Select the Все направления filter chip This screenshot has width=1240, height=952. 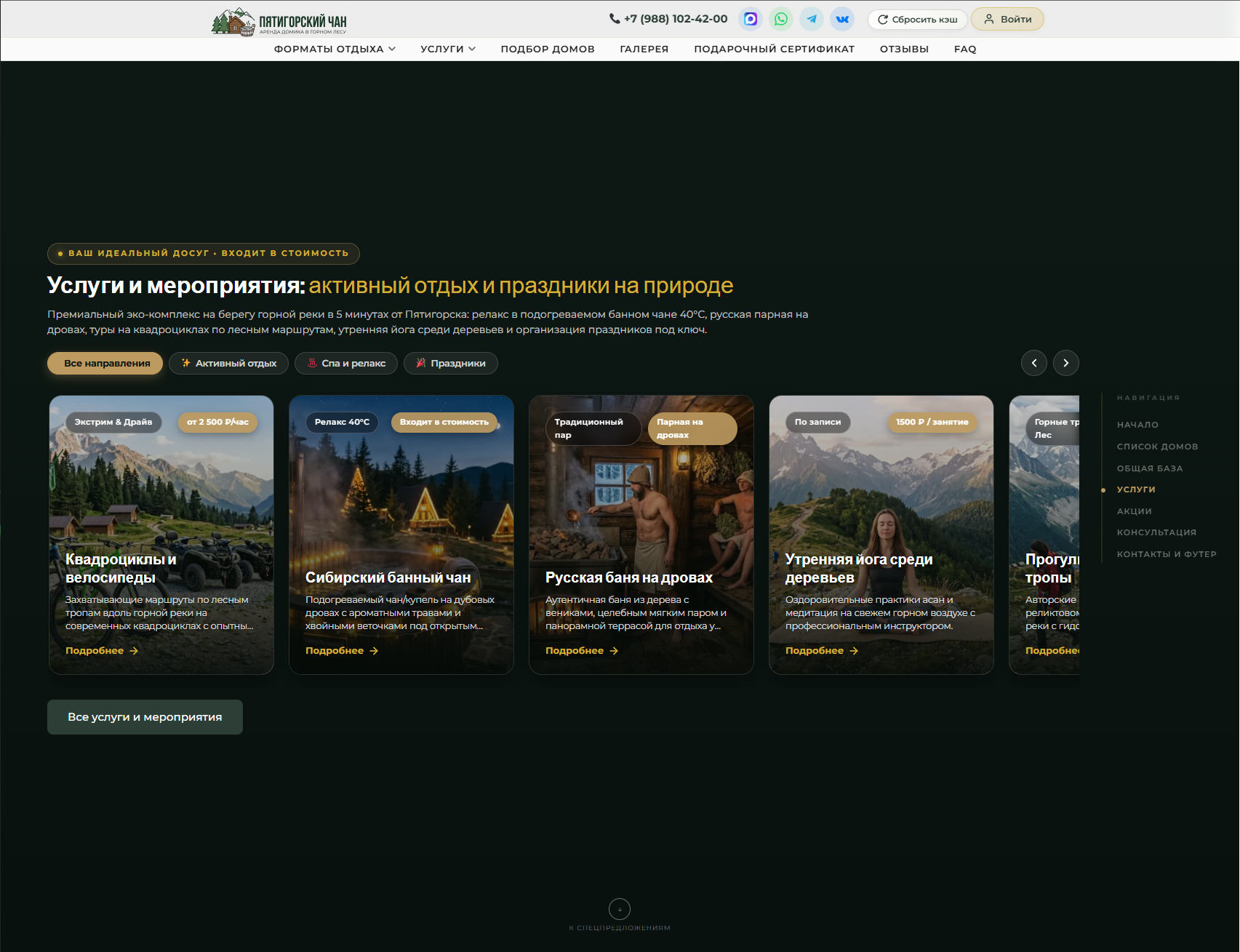(x=105, y=364)
